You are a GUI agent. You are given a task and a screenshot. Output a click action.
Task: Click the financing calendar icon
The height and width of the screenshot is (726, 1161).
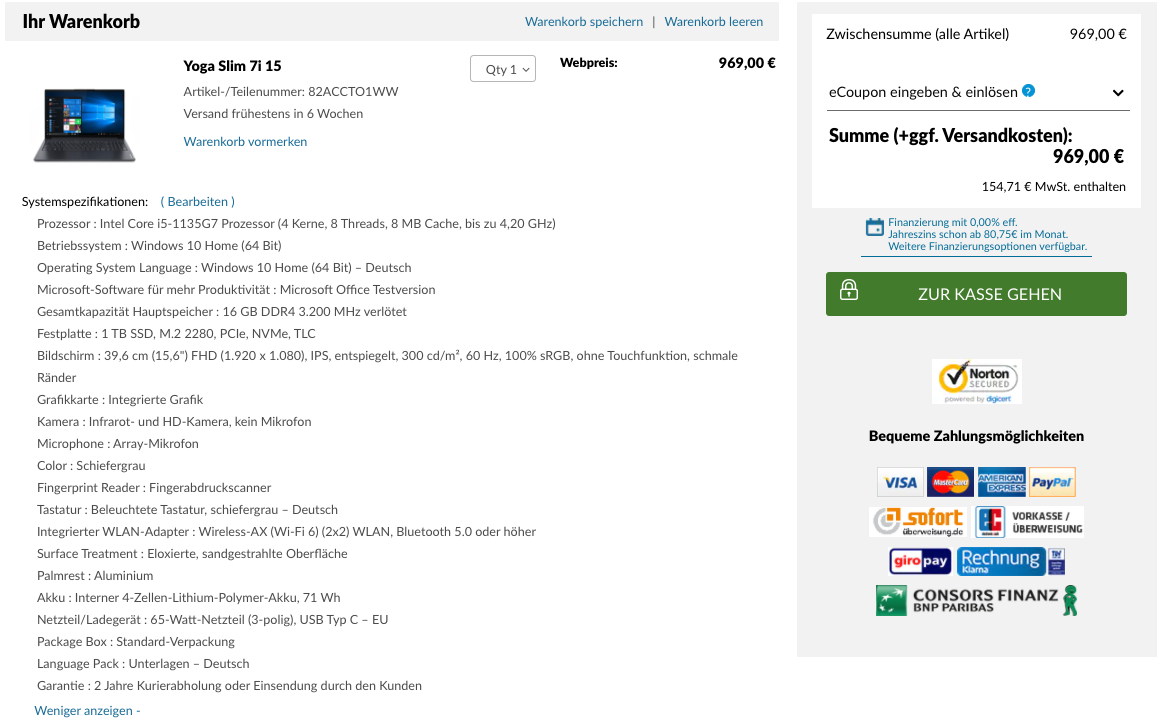[x=874, y=227]
